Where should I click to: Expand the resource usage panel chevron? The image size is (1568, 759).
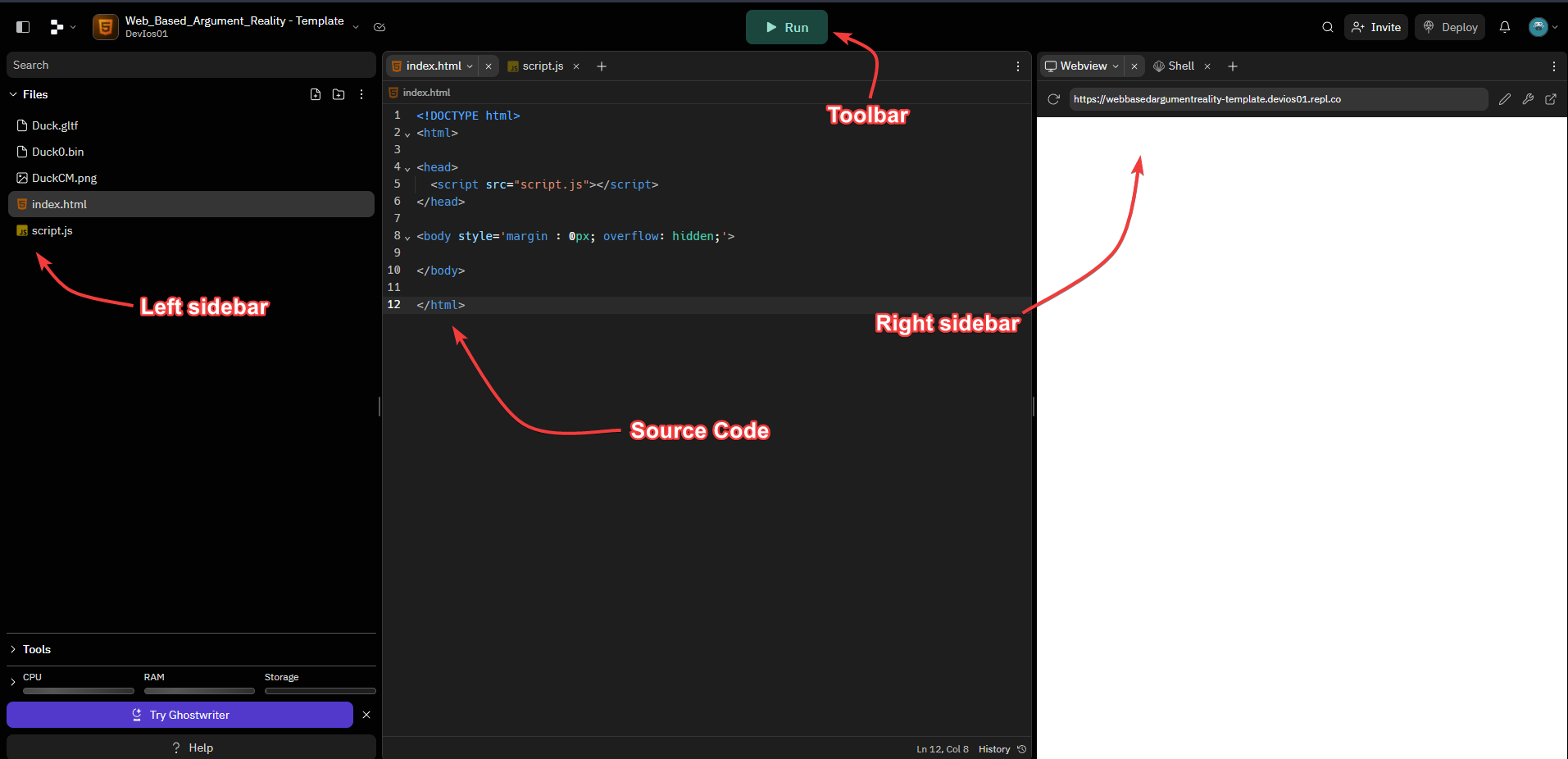13,682
